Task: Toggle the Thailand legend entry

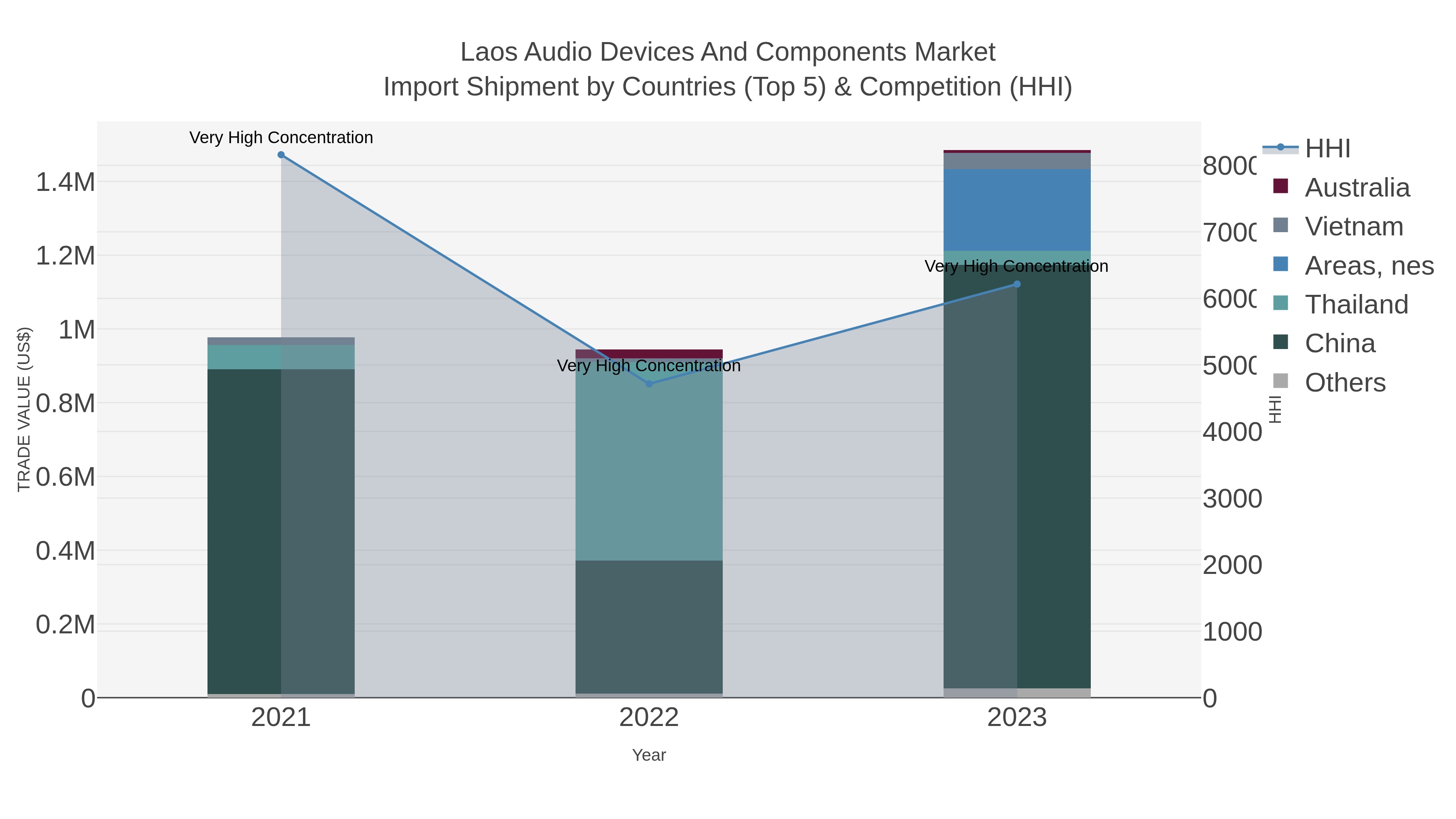Action: (1341, 305)
